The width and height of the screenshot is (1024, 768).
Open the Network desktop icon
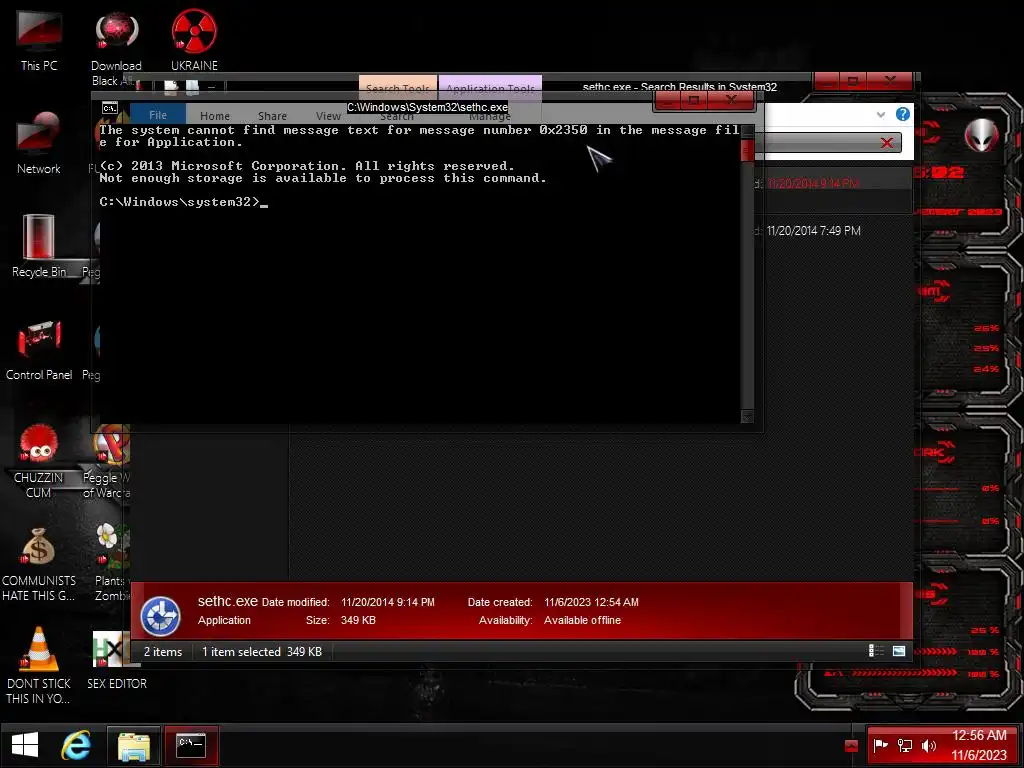point(39,144)
